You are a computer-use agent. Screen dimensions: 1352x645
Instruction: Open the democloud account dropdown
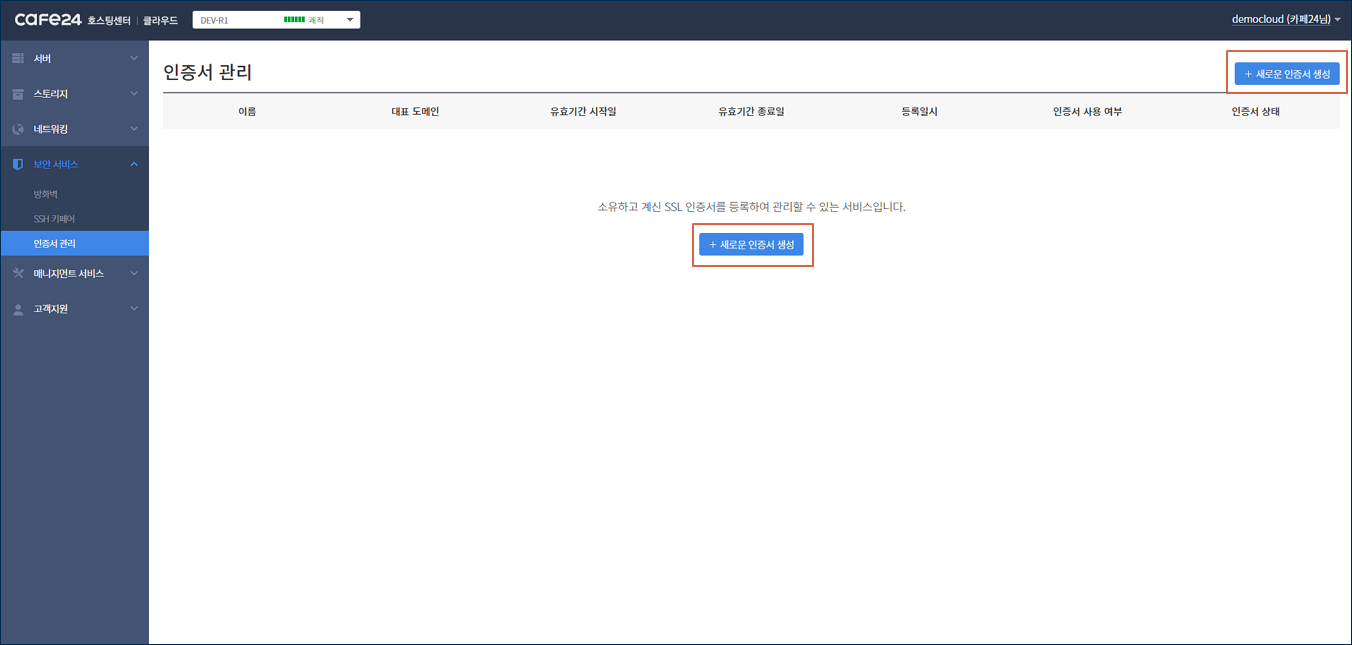(1286, 20)
